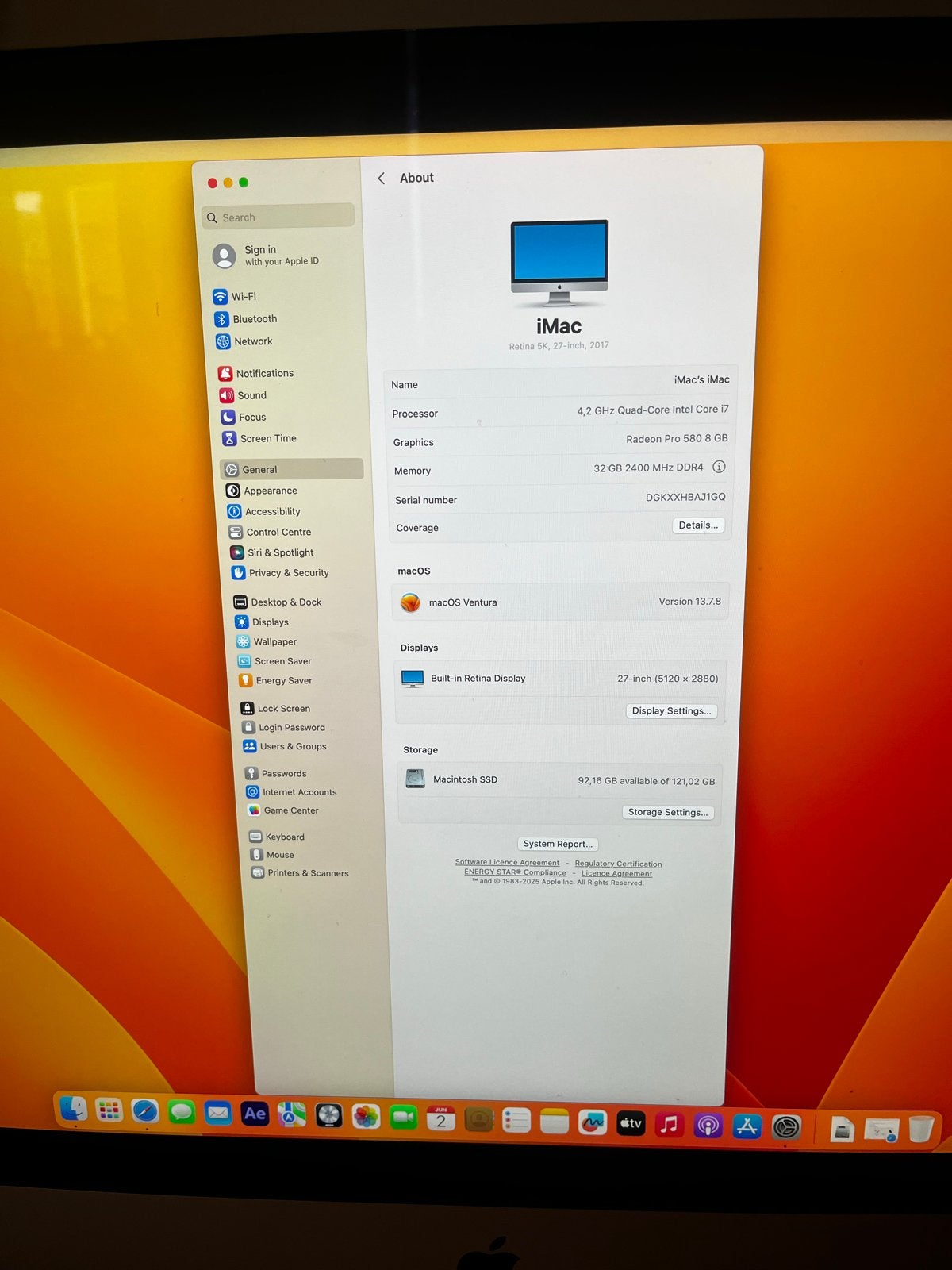
Task: Open Appearance settings
Action: (262, 491)
